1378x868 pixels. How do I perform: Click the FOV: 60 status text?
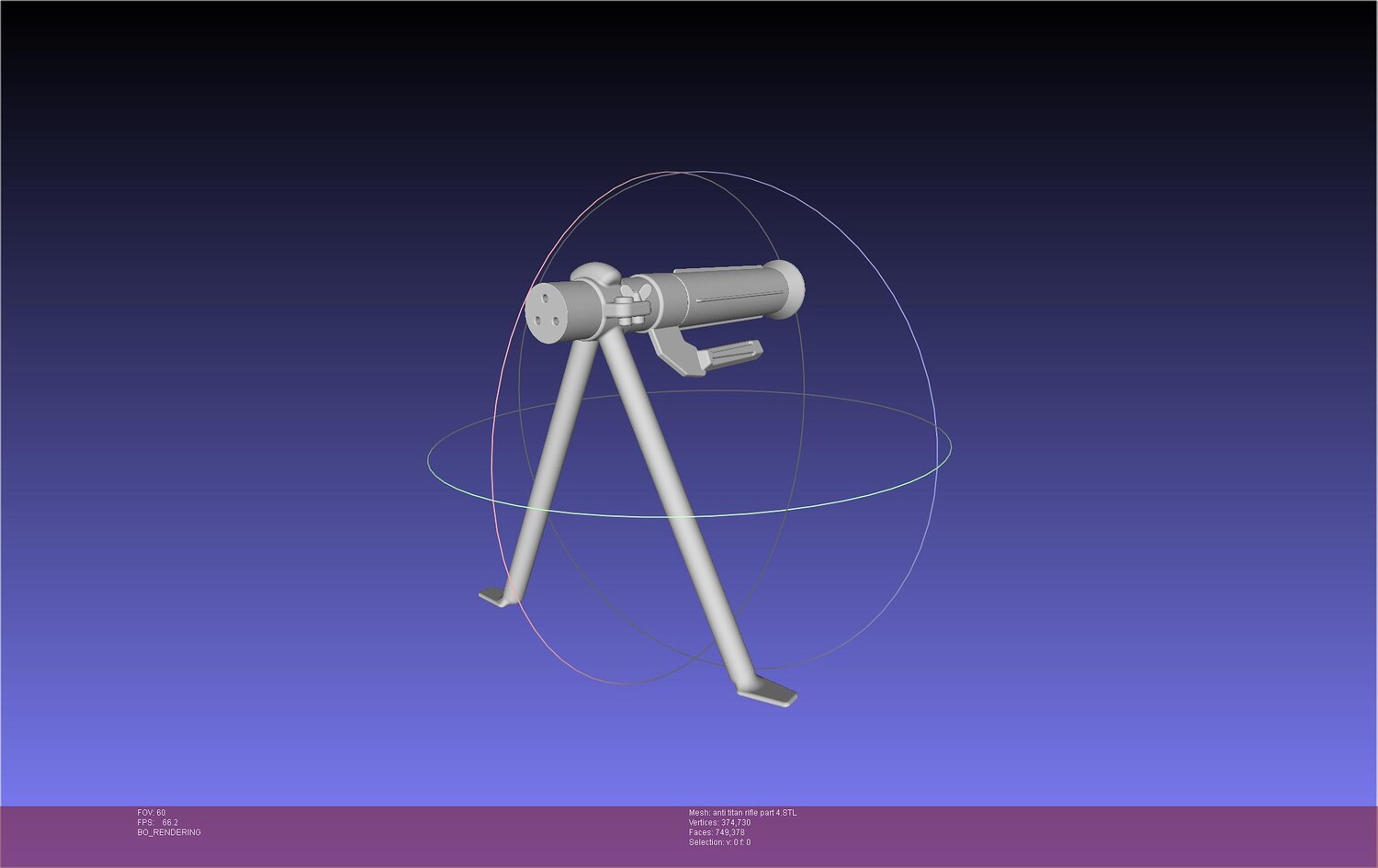[x=152, y=813]
